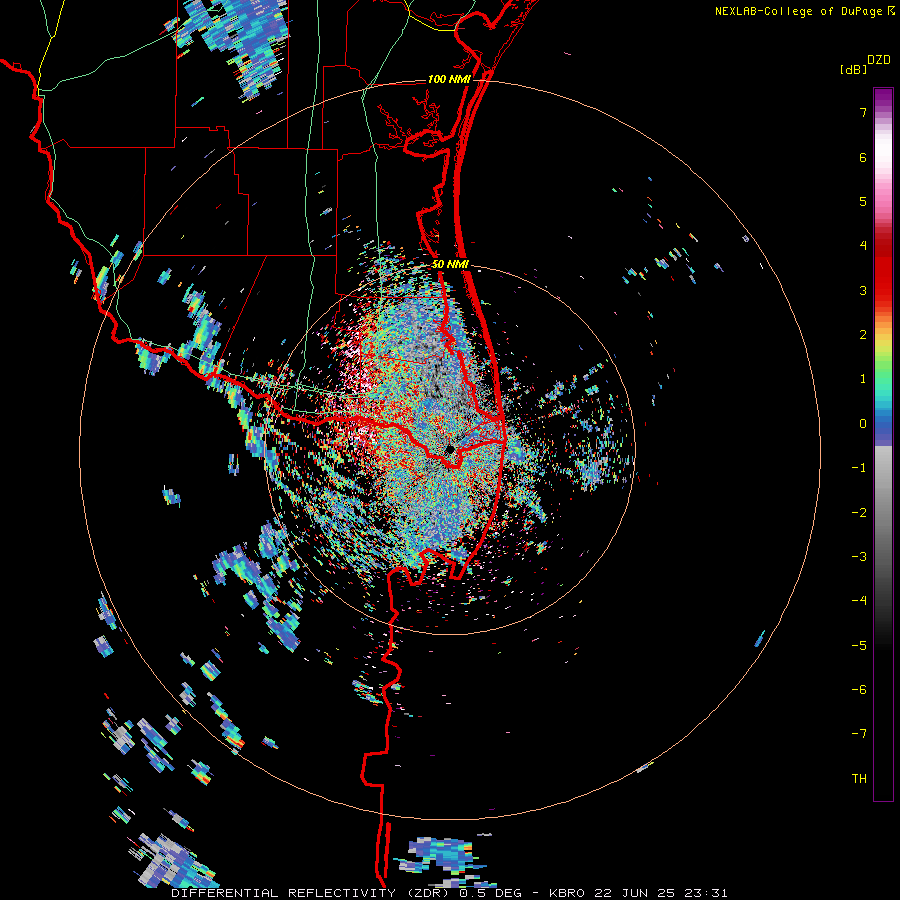Viewport: 900px width, 900px height.
Task: Click the 1 value on the color scale
Action: 863,379
